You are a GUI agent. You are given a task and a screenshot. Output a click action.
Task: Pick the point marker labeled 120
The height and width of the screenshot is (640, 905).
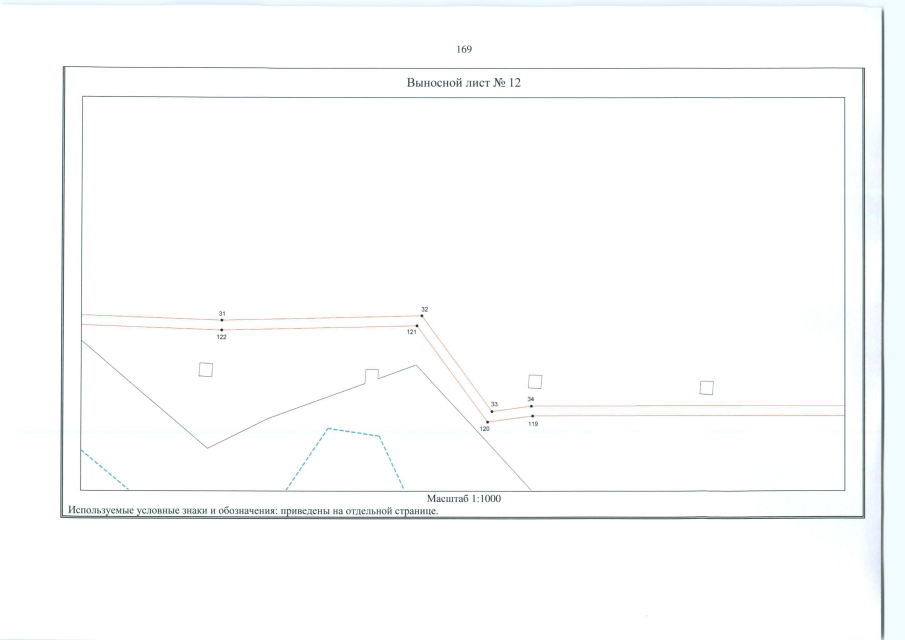pyautogui.click(x=487, y=422)
